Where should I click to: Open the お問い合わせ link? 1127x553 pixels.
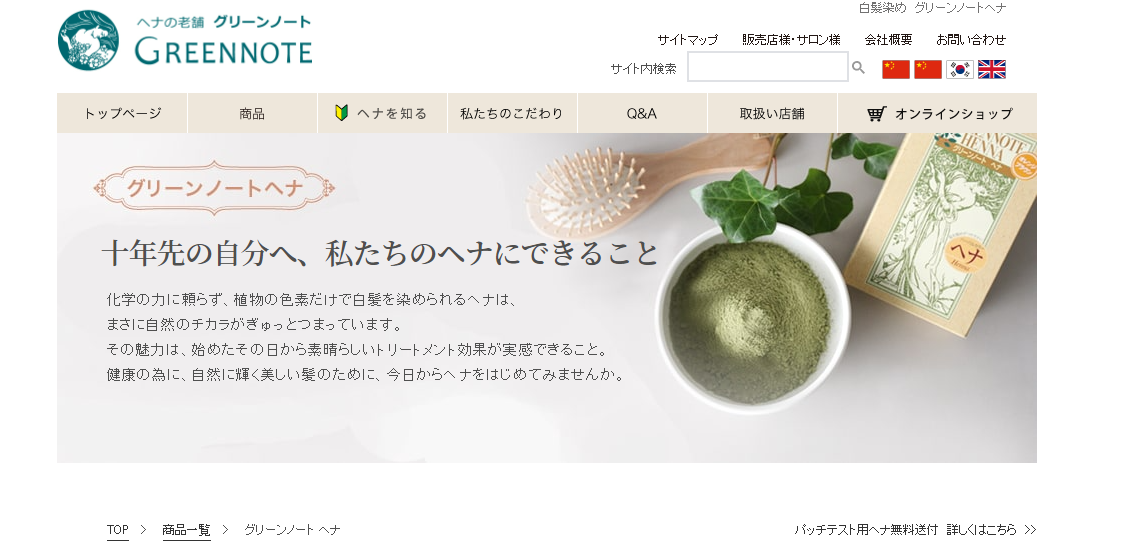point(971,40)
